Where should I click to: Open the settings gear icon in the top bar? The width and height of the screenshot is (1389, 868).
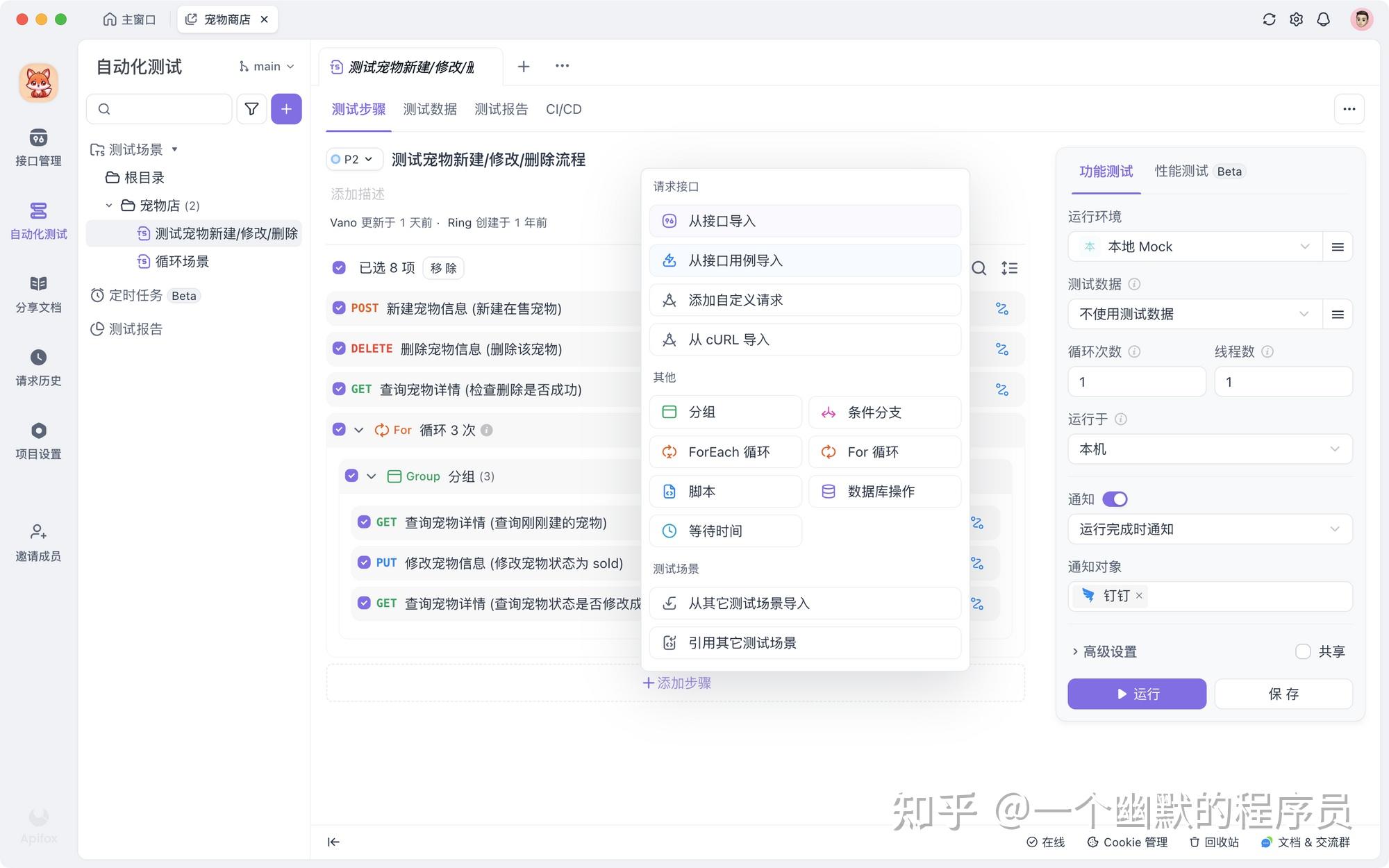pos(1296,19)
